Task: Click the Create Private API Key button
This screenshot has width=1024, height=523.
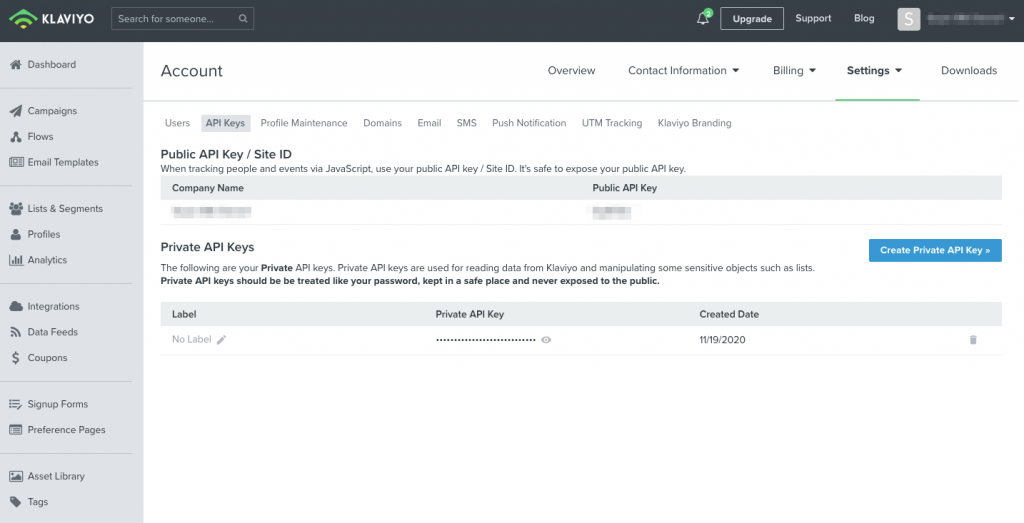Action: point(935,250)
